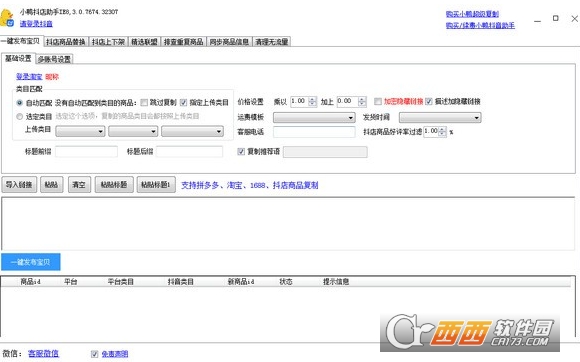Image resolution: width=580 pixels, height=362 pixels.
Task: Toggle the 复制推荐语 checkbox
Action: (x=241, y=152)
